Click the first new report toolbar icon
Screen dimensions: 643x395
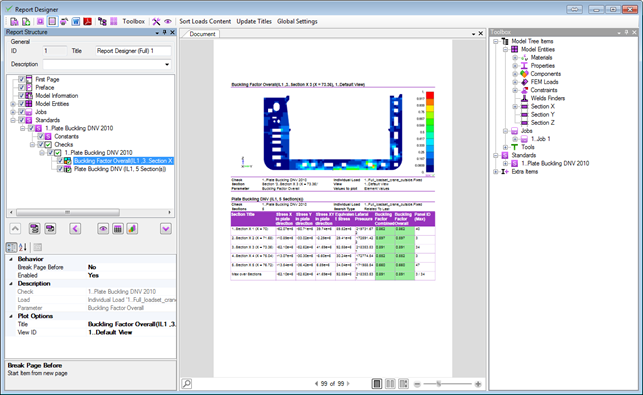[x=14, y=21]
